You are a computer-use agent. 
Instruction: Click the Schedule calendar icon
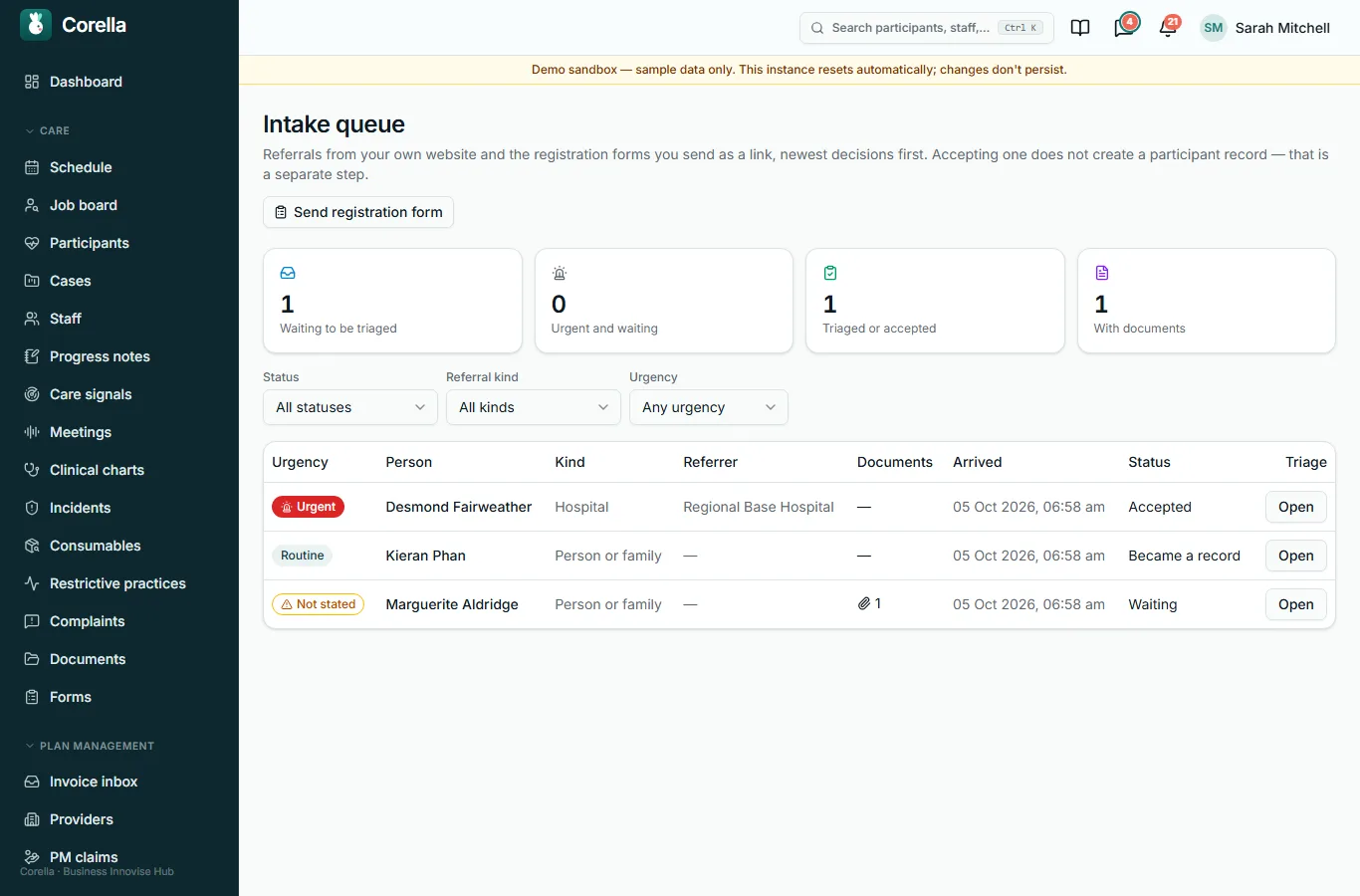coord(32,167)
